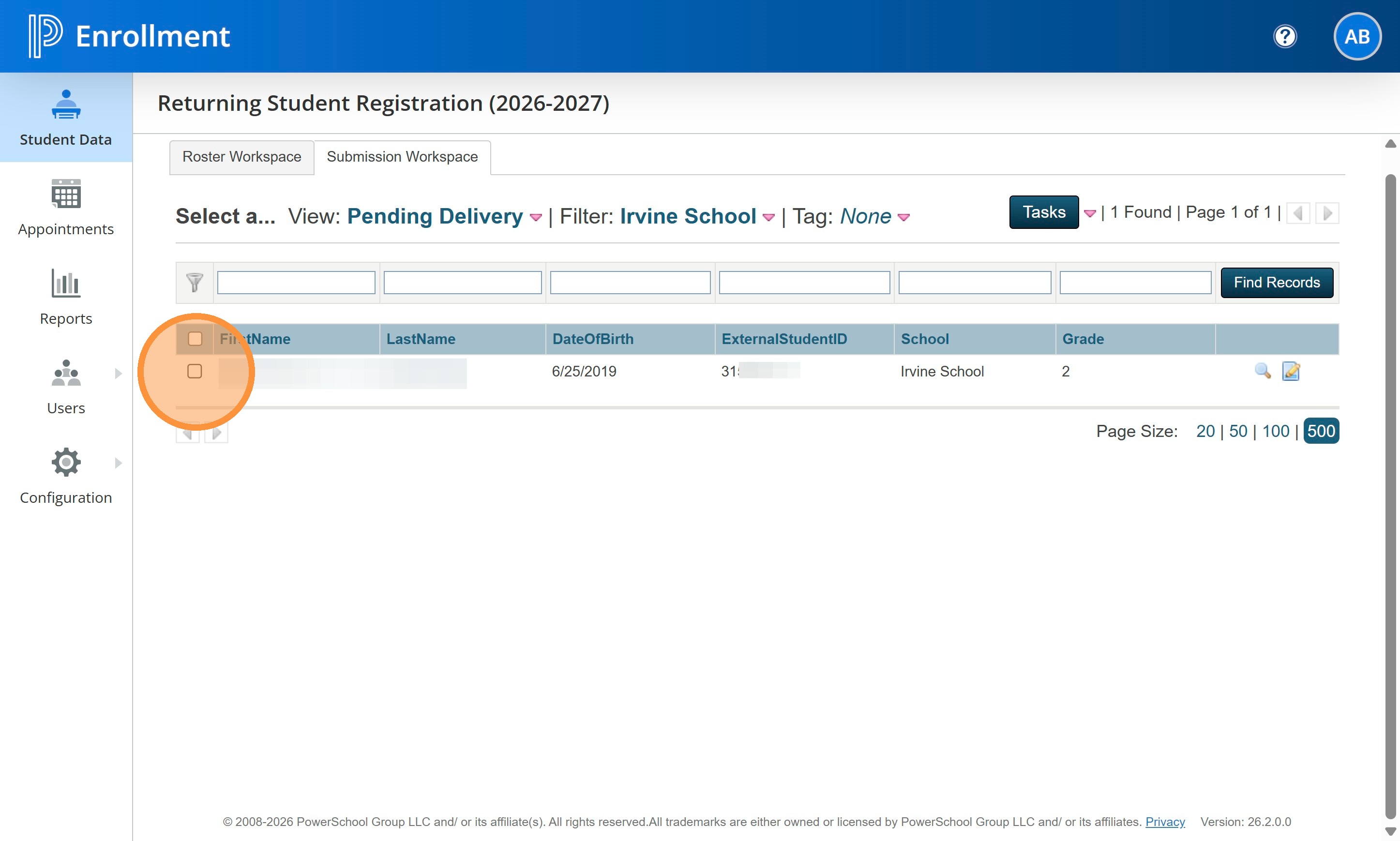
Task: Click the Tasks button
Action: pos(1044,212)
